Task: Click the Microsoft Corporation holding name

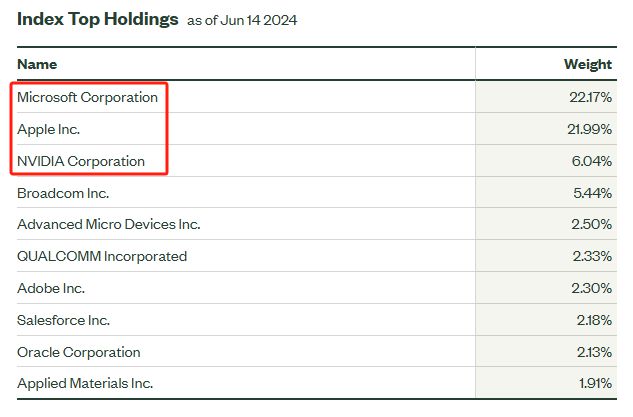Action: [87, 97]
